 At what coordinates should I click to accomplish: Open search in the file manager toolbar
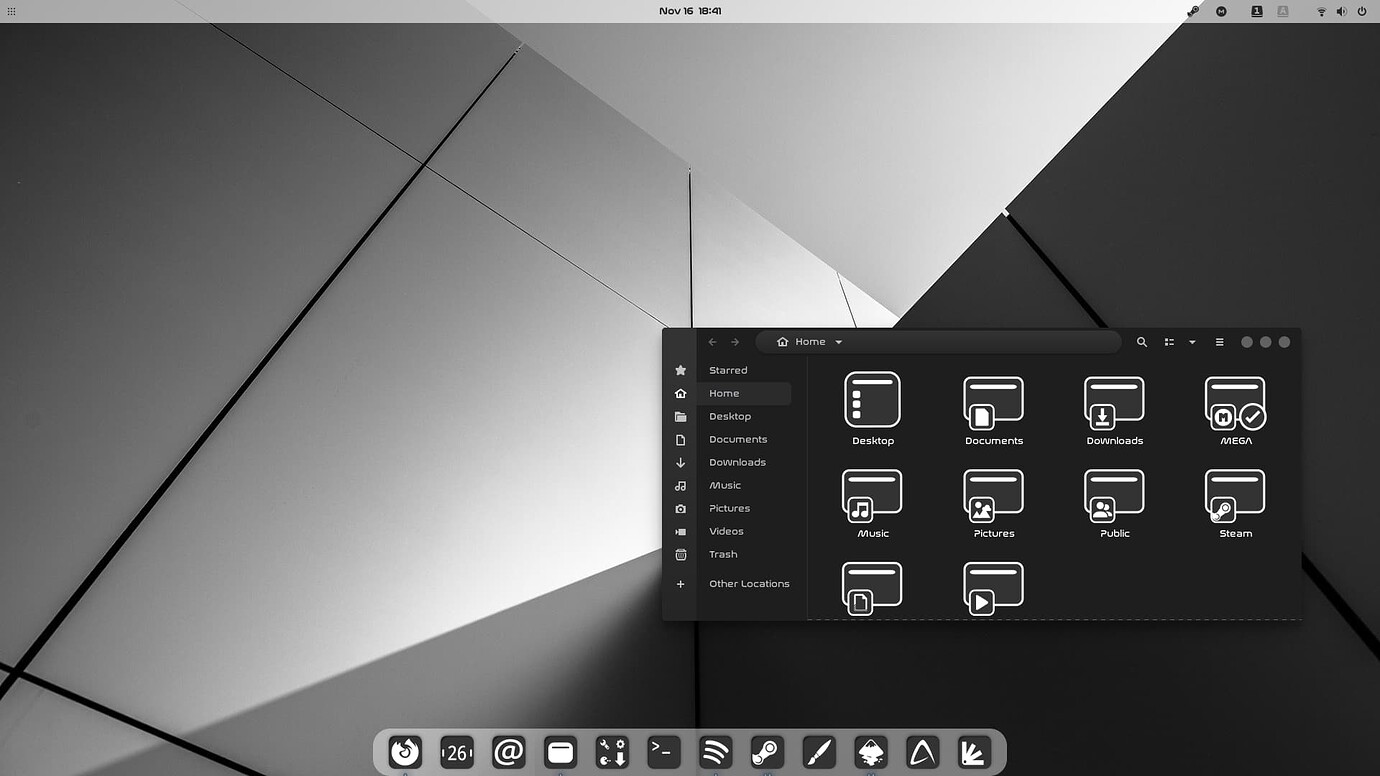1142,341
